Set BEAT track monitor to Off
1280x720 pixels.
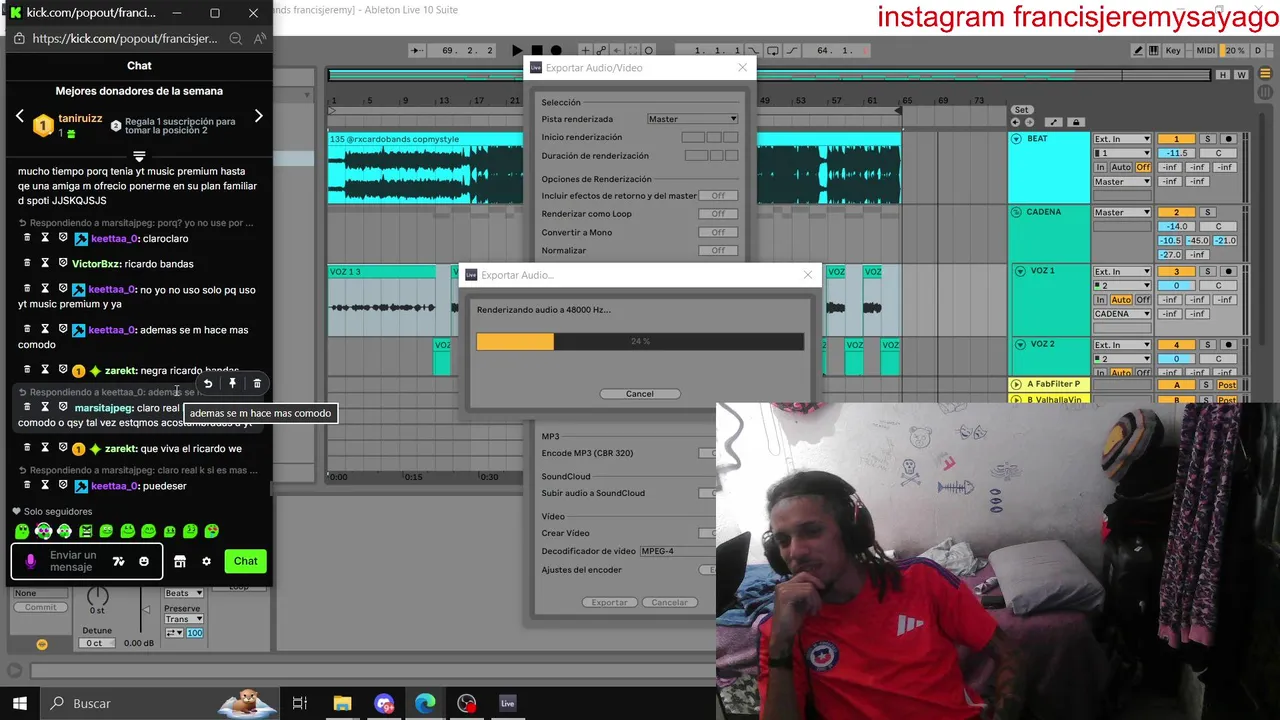1143,167
